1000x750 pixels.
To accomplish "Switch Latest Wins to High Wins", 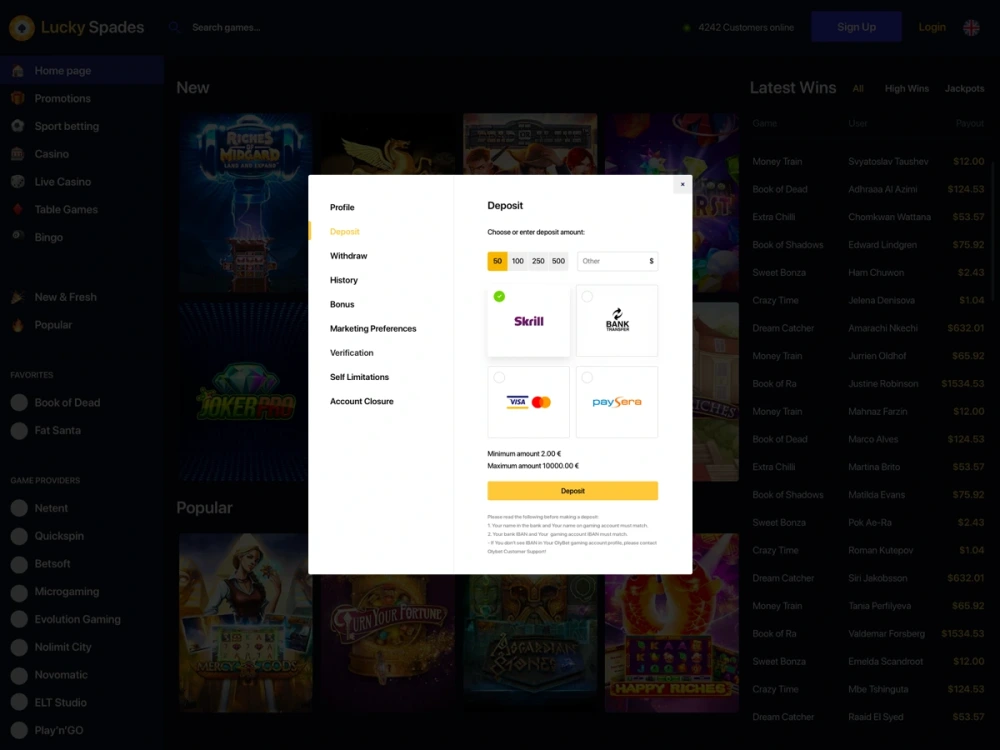I will click(x=906, y=89).
